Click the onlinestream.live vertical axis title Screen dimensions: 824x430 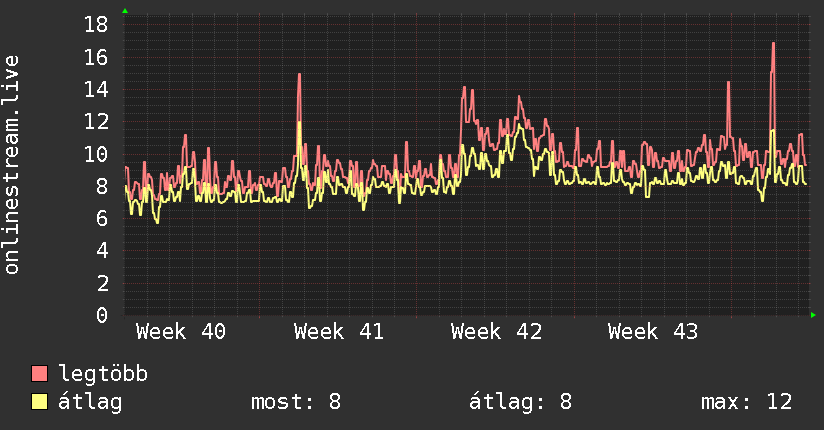[11, 165]
